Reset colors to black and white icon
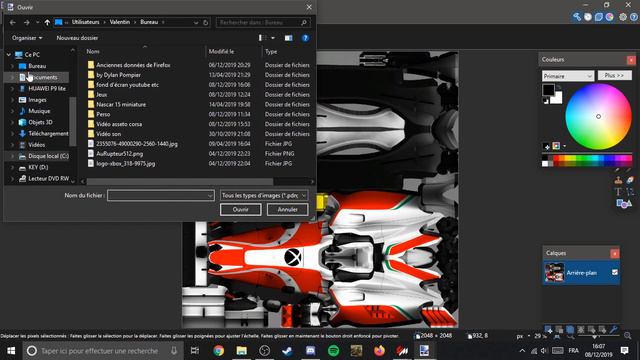This screenshot has height=360, width=640. click(546, 101)
